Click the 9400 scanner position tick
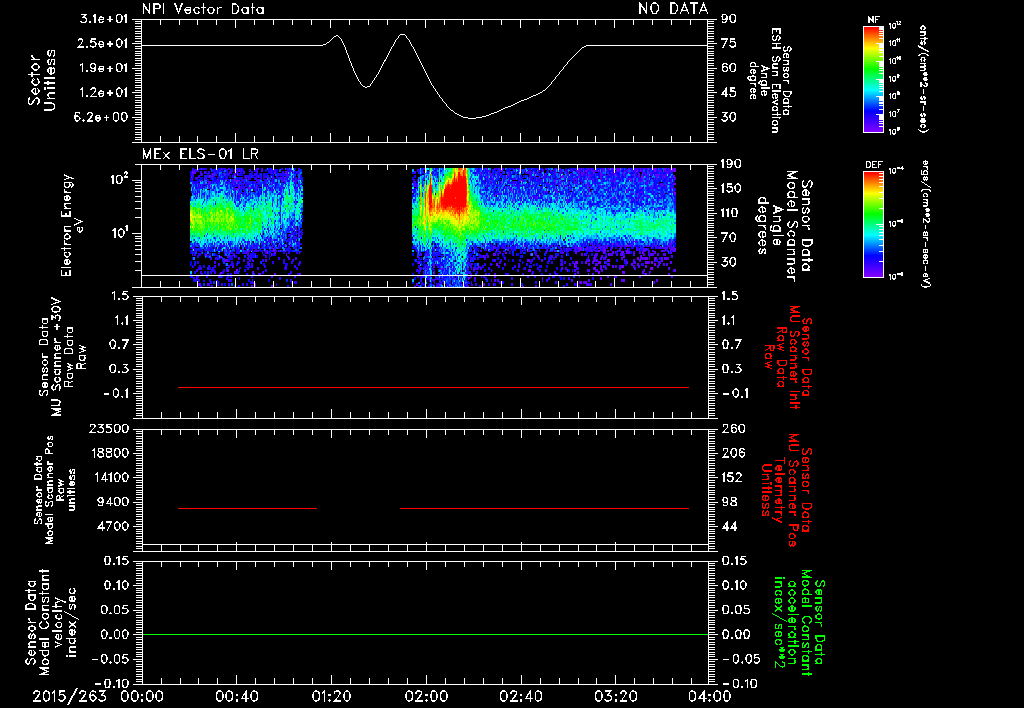 point(112,502)
